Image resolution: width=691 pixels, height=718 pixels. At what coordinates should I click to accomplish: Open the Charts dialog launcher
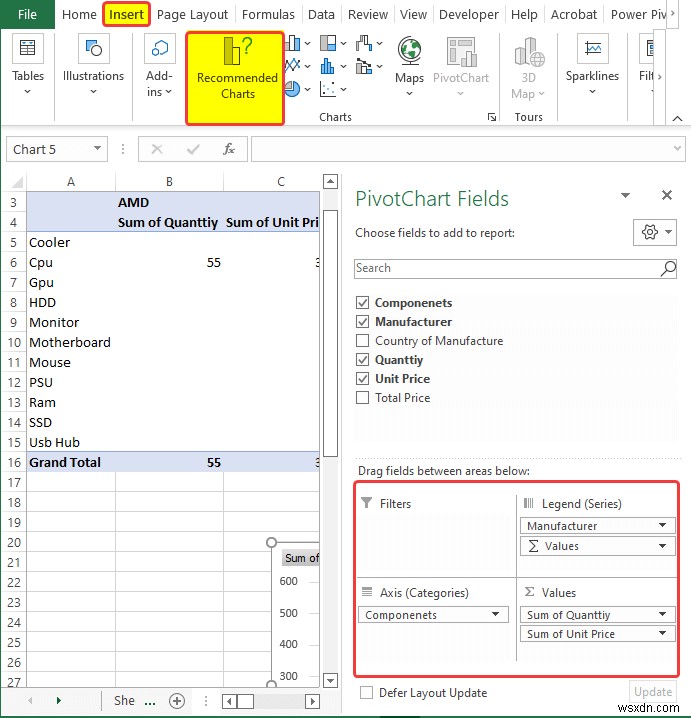[492, 117]
